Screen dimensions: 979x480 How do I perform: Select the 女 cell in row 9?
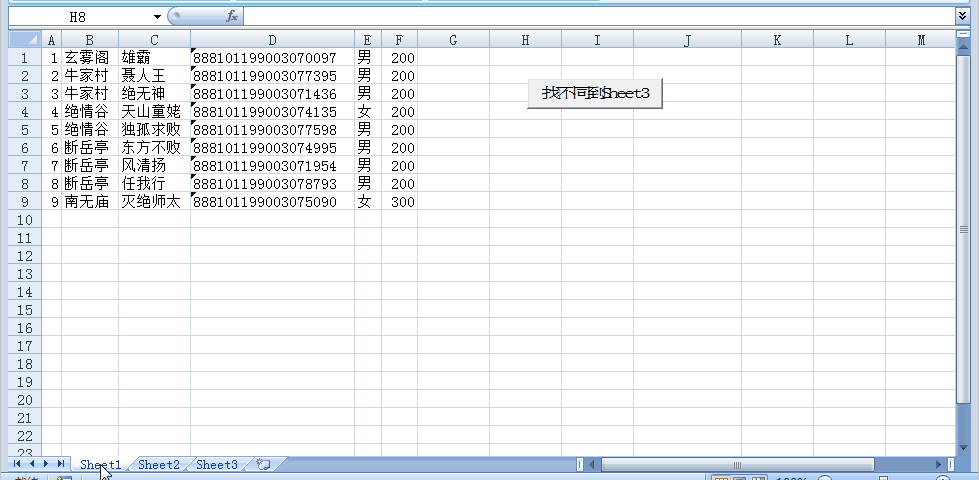click(368, 202)
